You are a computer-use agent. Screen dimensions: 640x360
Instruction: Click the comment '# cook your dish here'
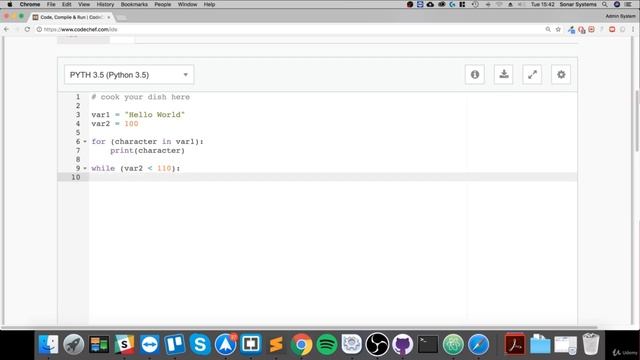pos(140,97)
